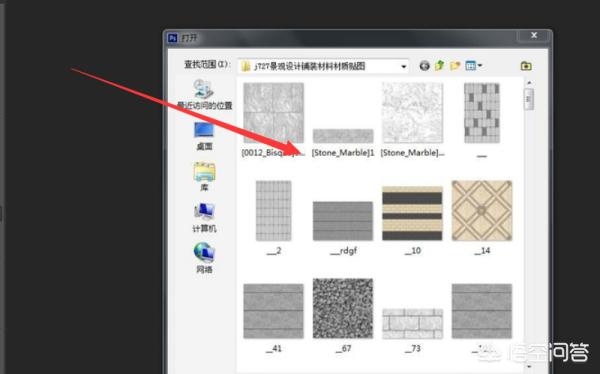Open the view menu icon

click(x=471, y=66)
